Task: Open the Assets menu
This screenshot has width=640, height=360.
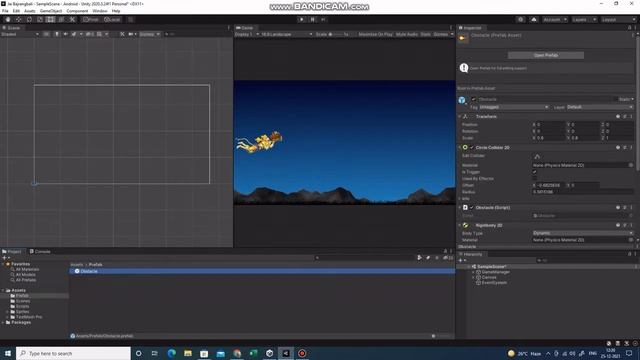Action: click(30, 11)
